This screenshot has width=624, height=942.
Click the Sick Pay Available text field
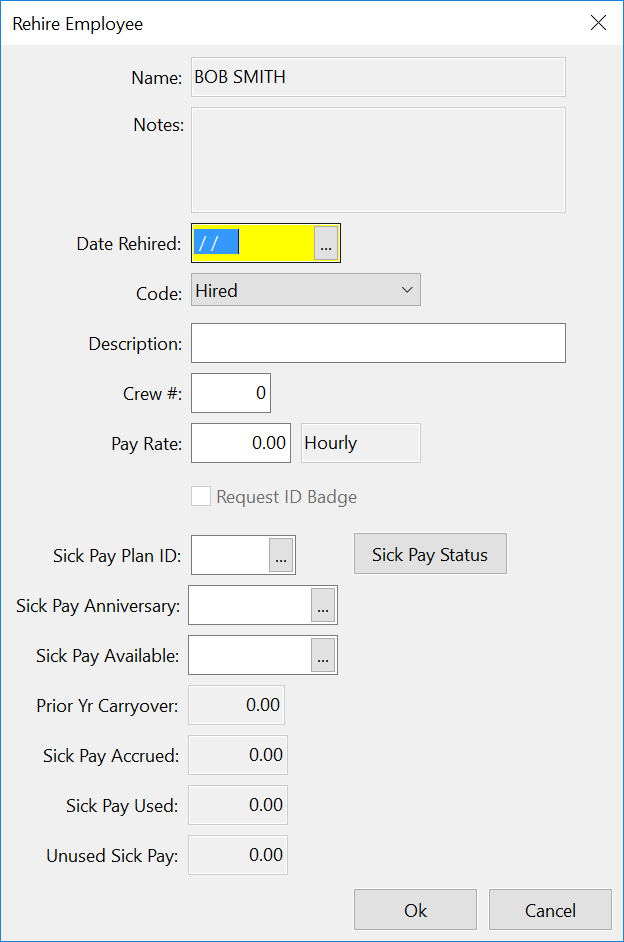(x=250, y=655)
